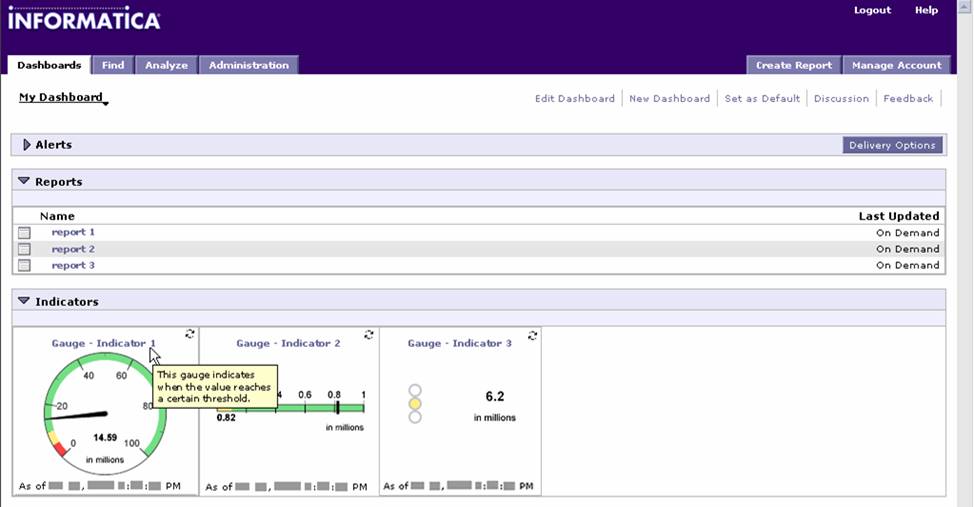
Task: Expand the Alerts section
Action: (27, 145)
